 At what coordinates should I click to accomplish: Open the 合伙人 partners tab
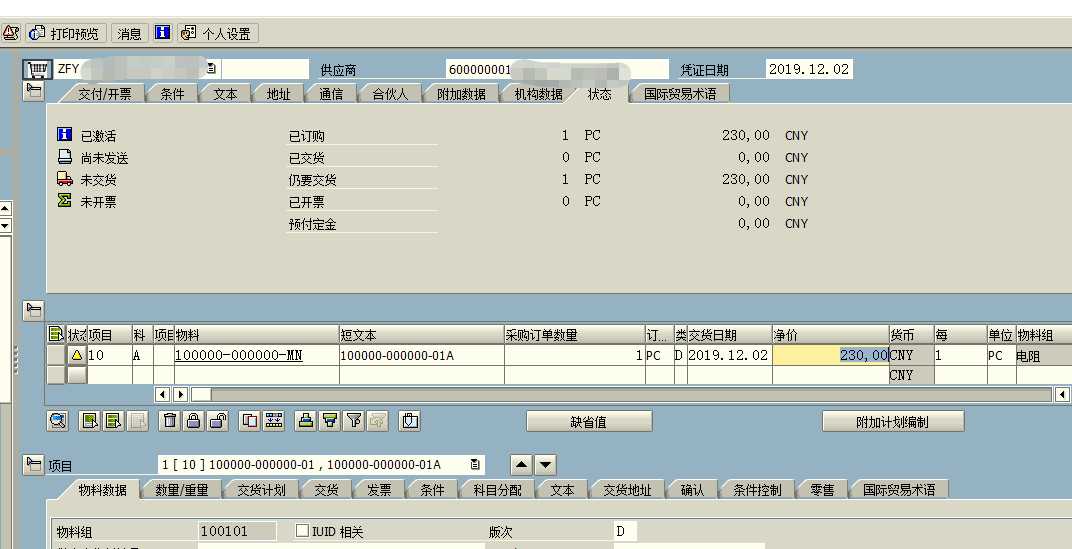tap(390, 94)
